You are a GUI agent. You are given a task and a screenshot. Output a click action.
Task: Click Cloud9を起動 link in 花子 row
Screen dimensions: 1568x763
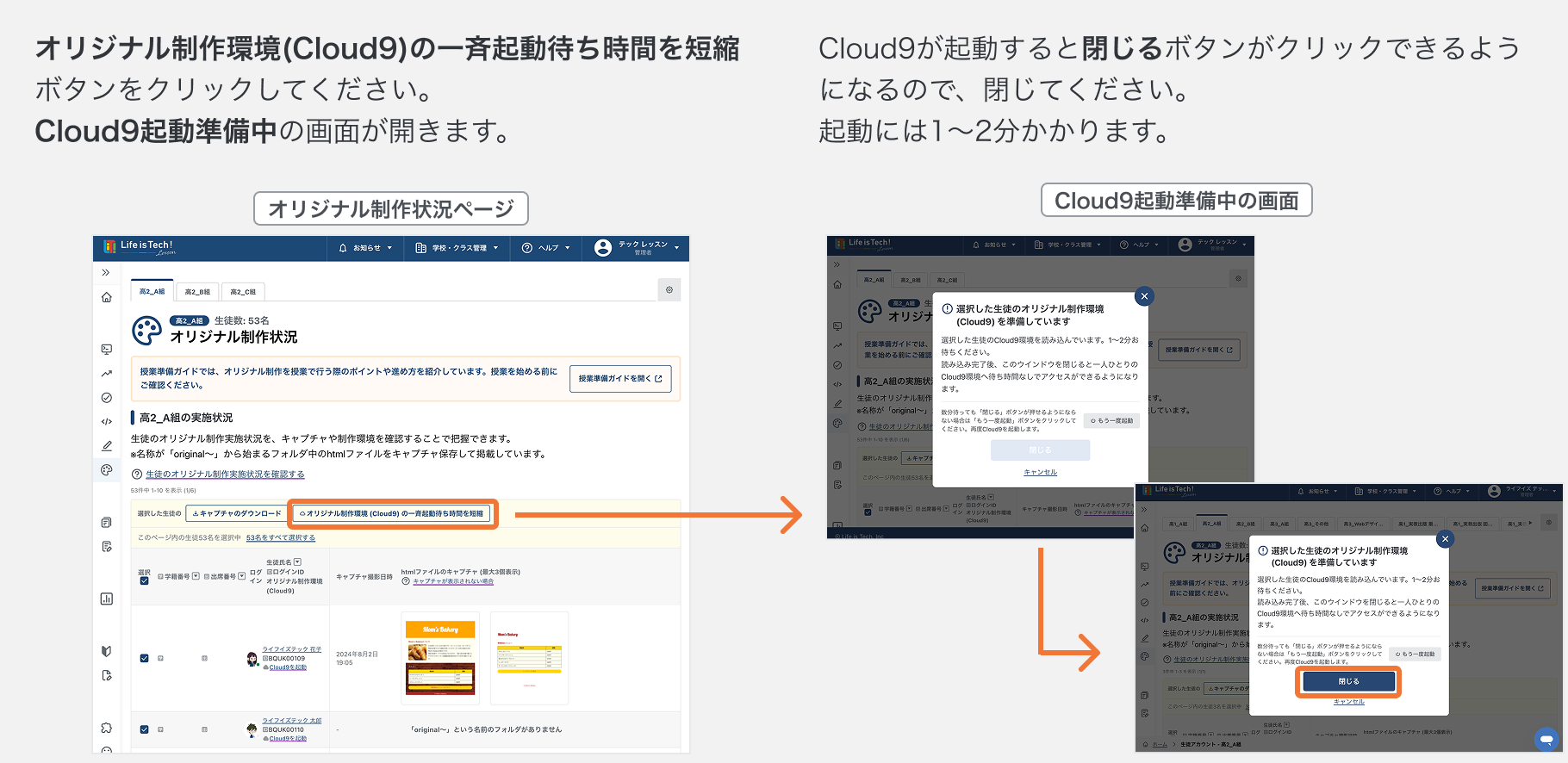pos(287,667)
